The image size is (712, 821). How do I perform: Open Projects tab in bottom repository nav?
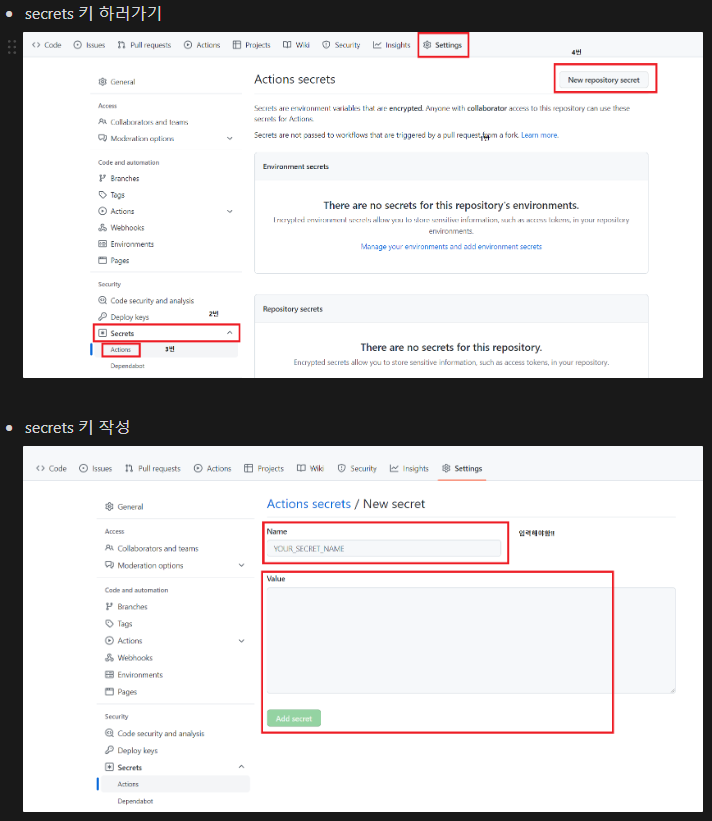click(264, 469)
